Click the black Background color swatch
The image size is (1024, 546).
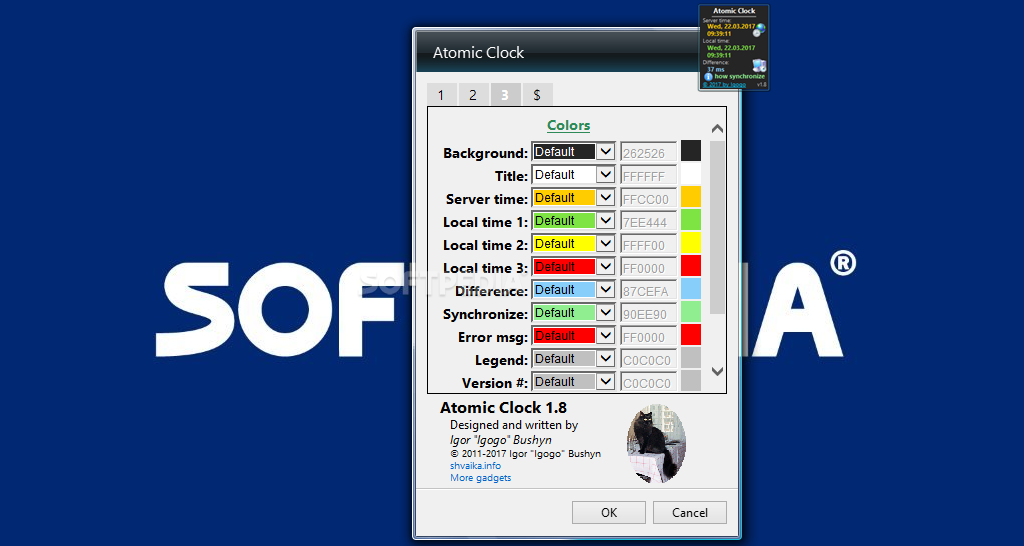(x=691, y=151)
